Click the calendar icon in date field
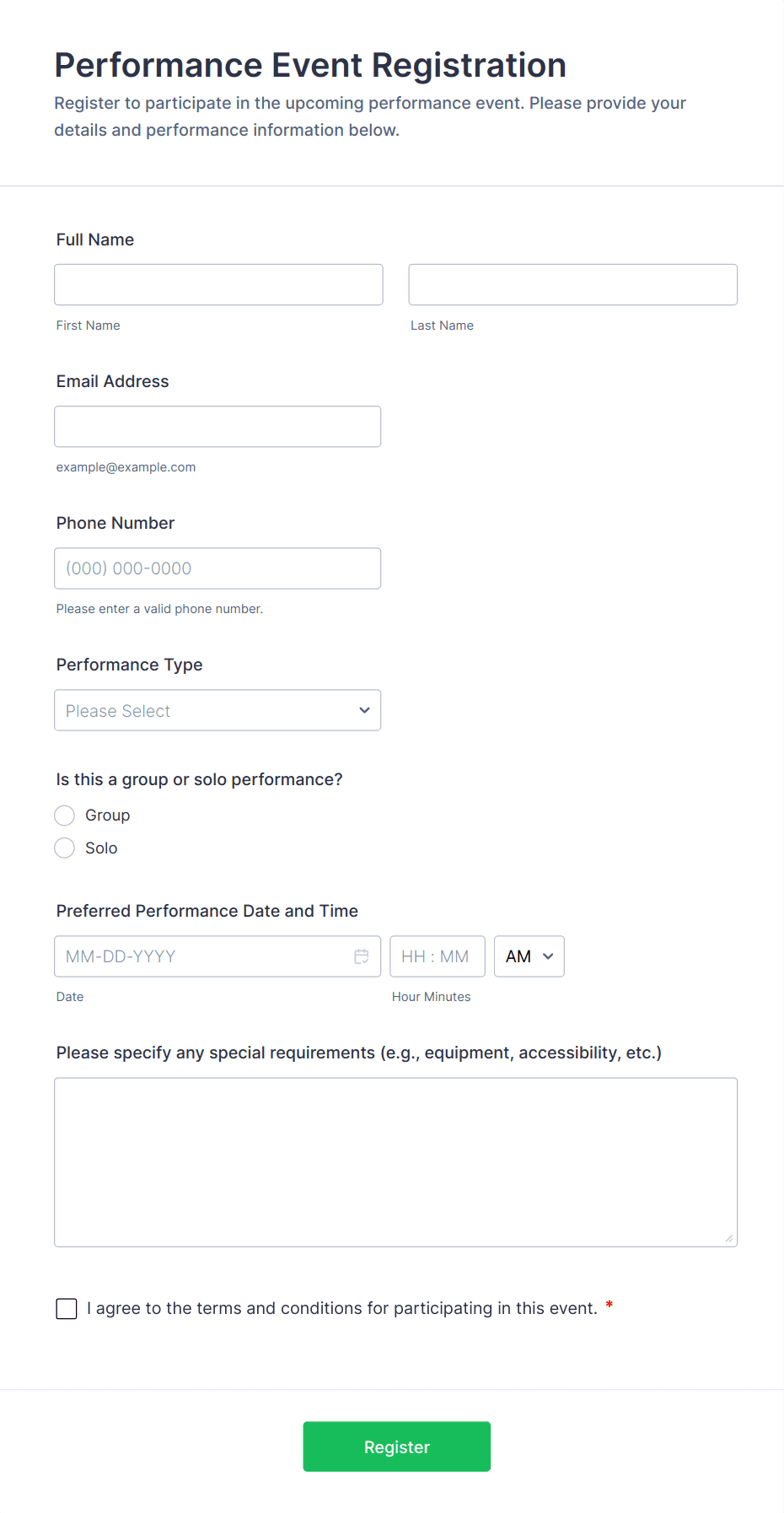 [x=362, y=956]
